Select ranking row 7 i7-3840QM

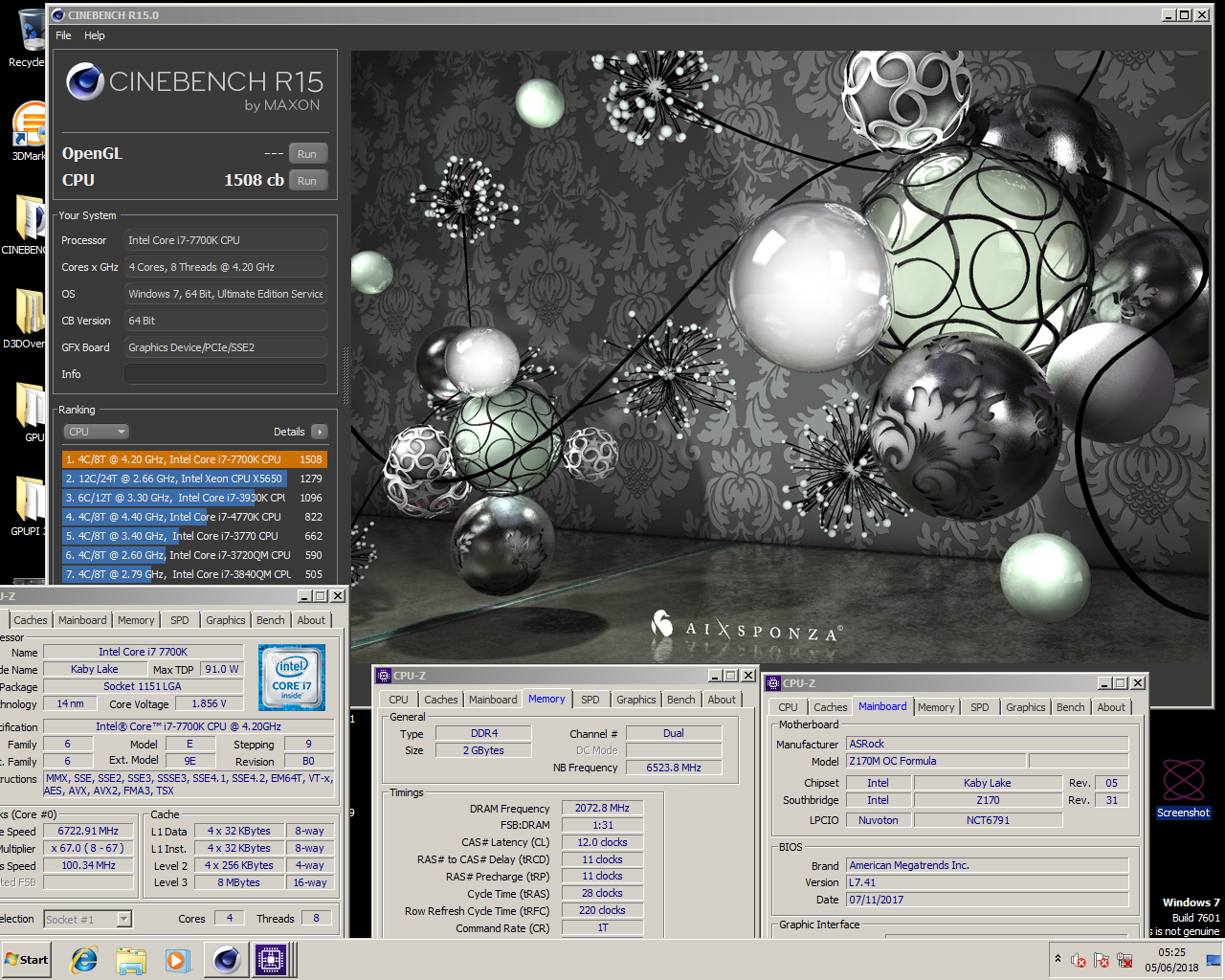194,574
